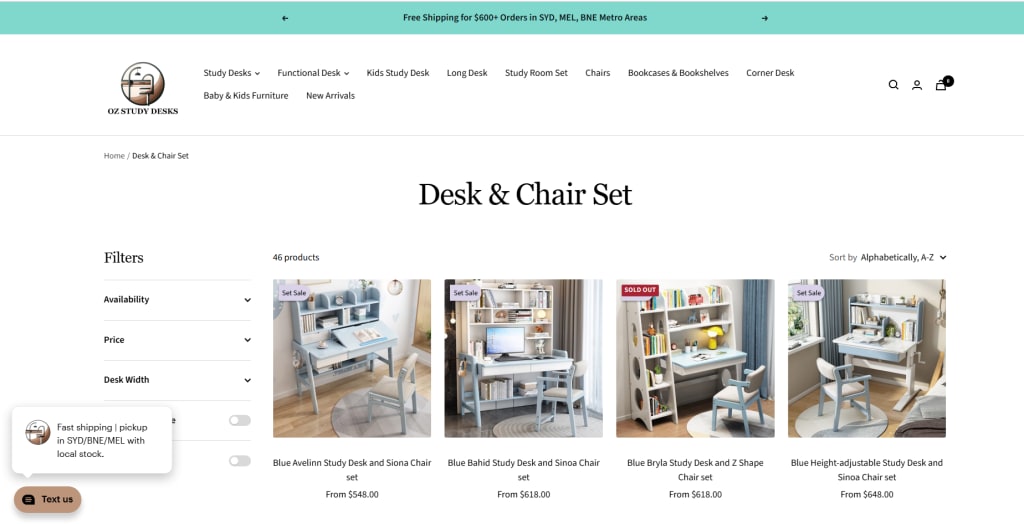Go home via OZ Study Desks logo
1024x524 pixels.
(143, 88)
